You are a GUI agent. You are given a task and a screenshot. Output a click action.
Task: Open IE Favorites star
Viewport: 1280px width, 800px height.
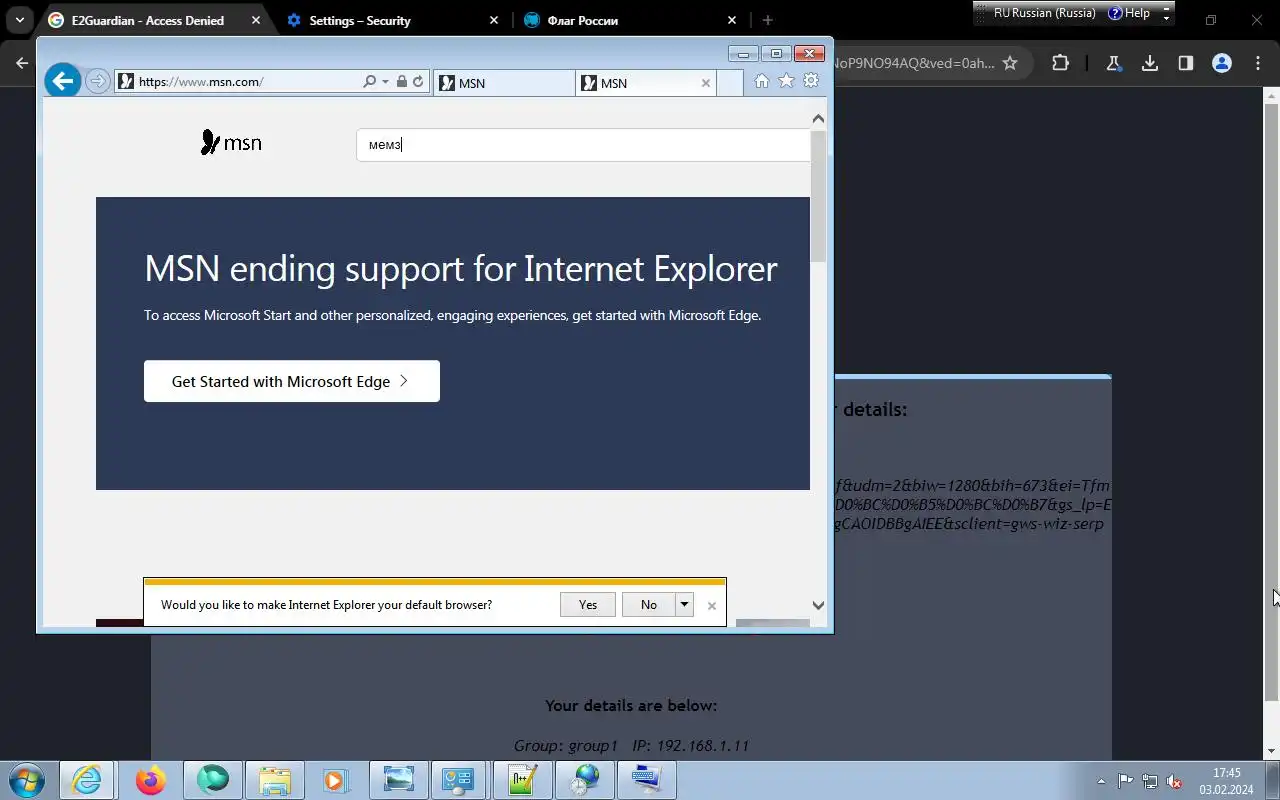coord(786,81)
